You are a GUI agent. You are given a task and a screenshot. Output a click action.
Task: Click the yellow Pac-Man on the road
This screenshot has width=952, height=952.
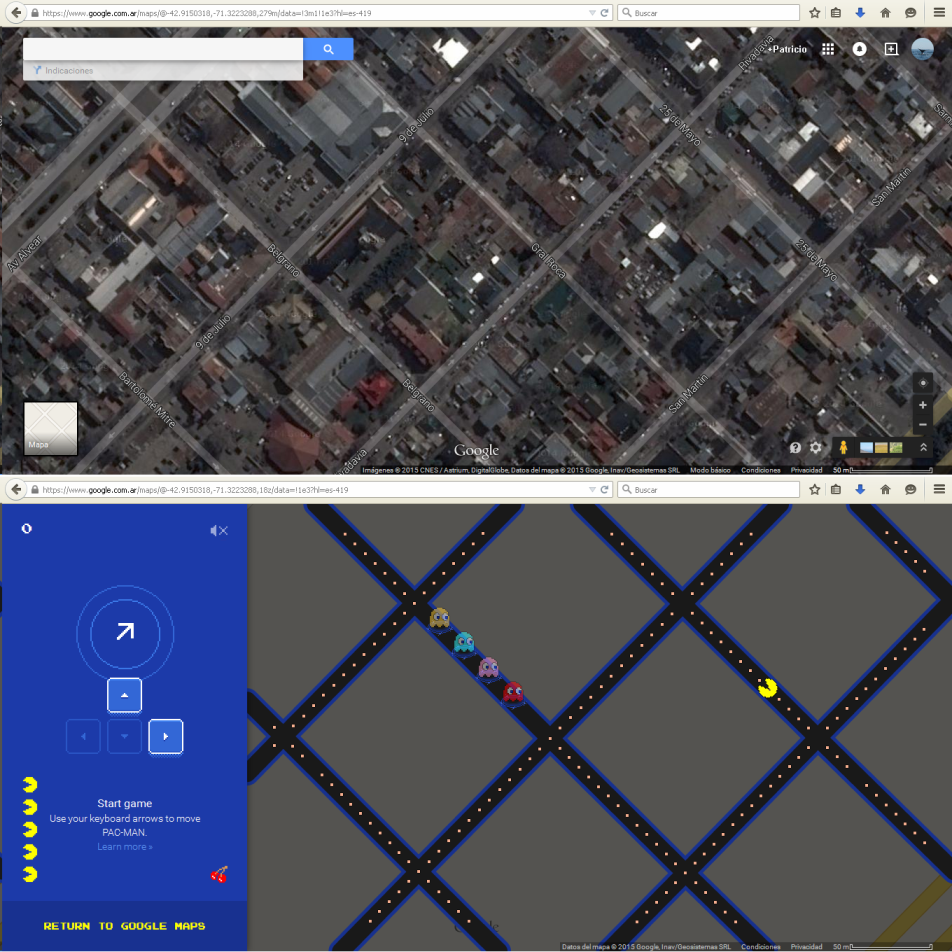tap(767, 687)
